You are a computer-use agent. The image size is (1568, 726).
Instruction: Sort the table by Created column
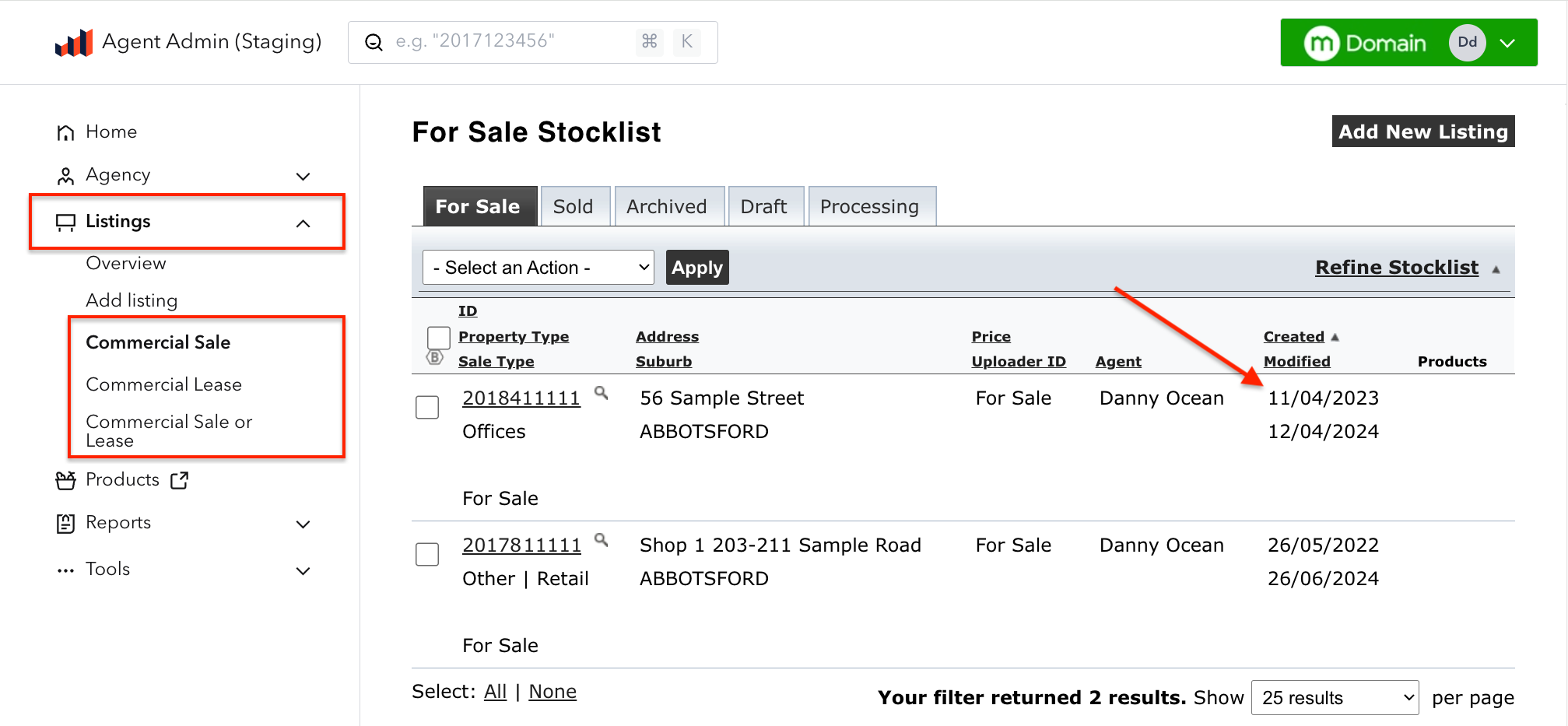point(1293,337)
